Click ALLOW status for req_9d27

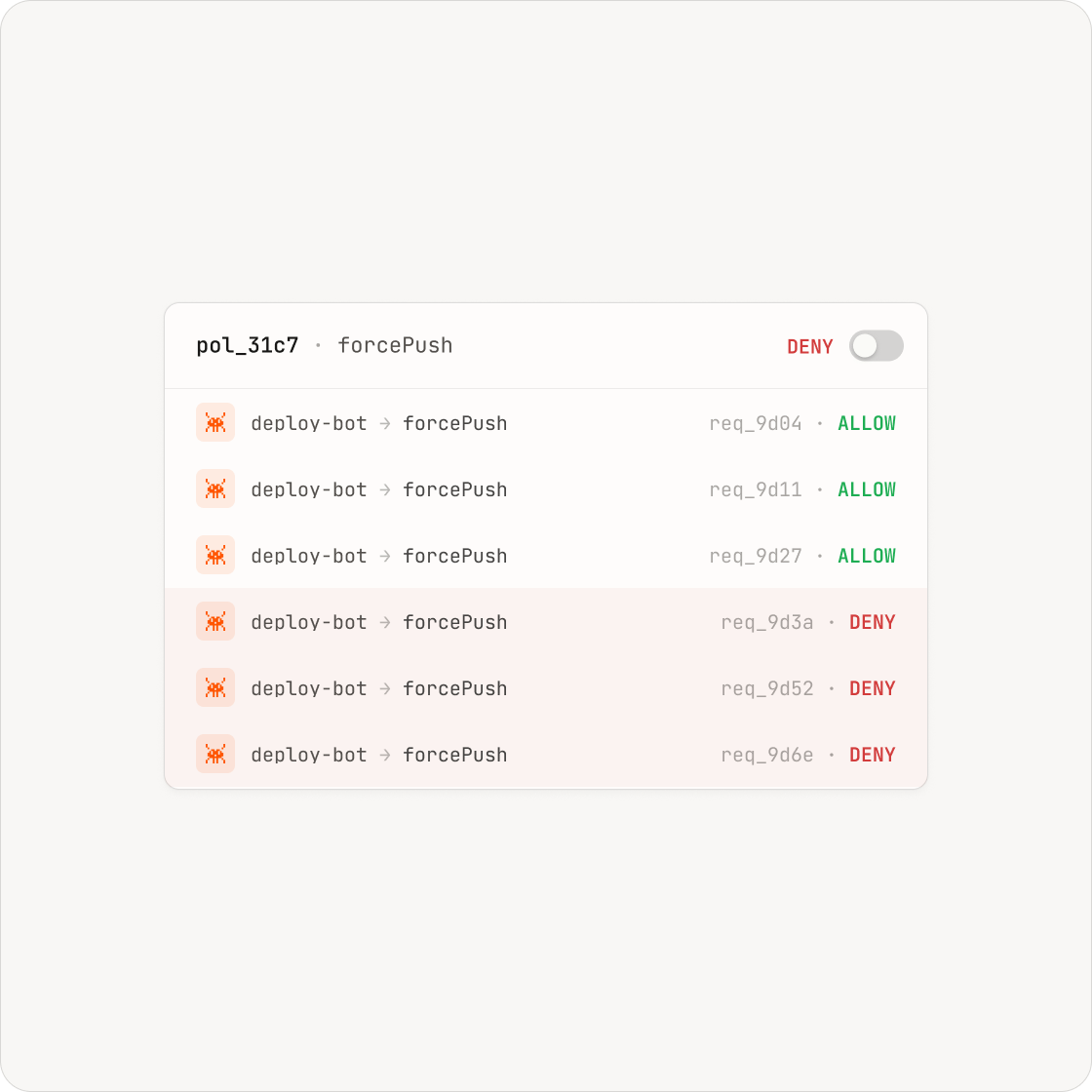(x=867, y=556)
